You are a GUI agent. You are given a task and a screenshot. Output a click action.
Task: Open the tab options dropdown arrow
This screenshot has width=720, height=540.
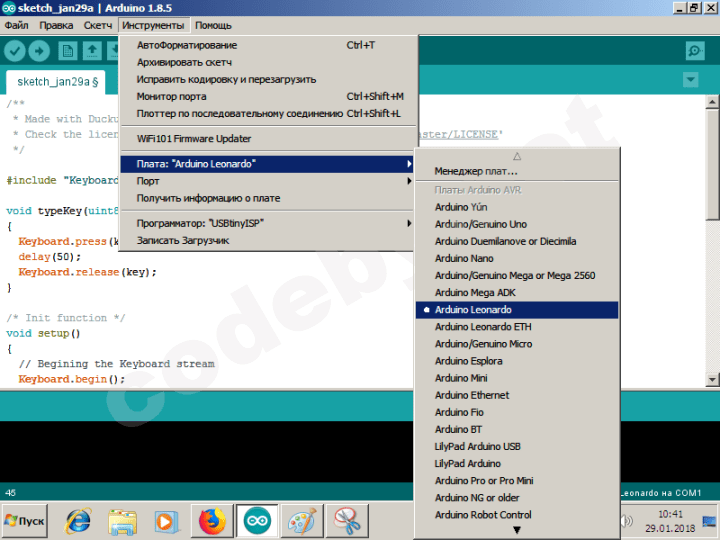[x=690, y=80]
